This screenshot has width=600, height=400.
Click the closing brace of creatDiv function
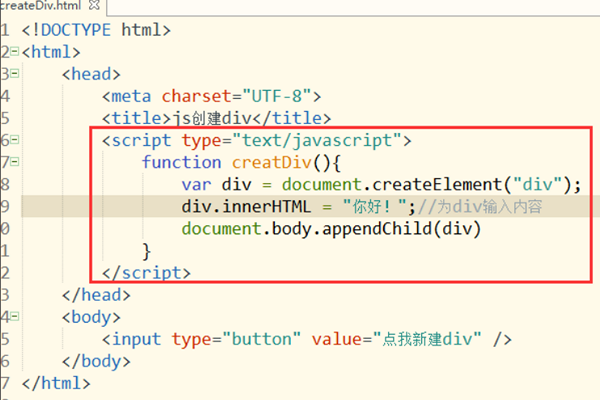click(147, 251)
